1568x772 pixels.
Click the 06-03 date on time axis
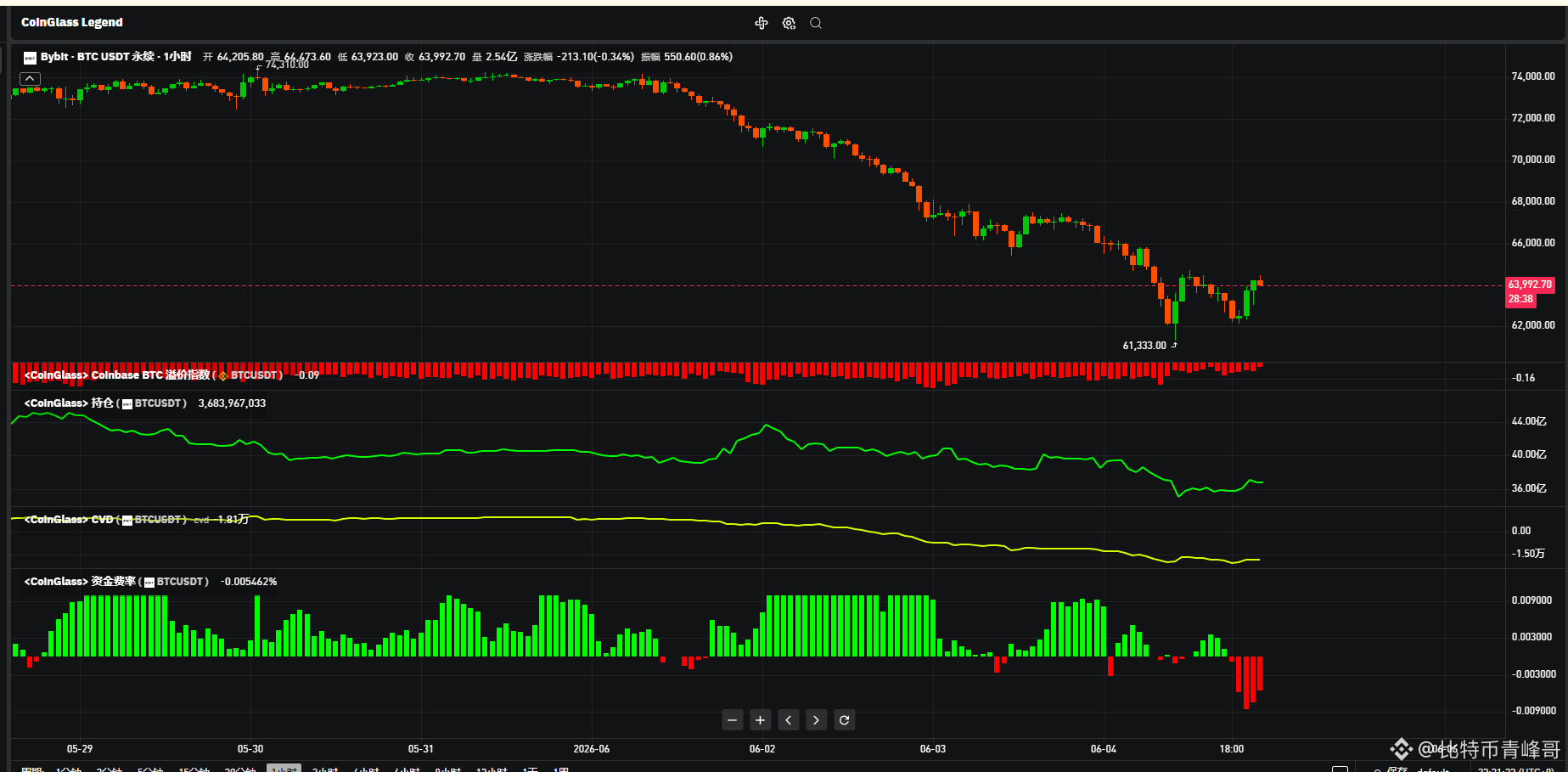[933, 749]
